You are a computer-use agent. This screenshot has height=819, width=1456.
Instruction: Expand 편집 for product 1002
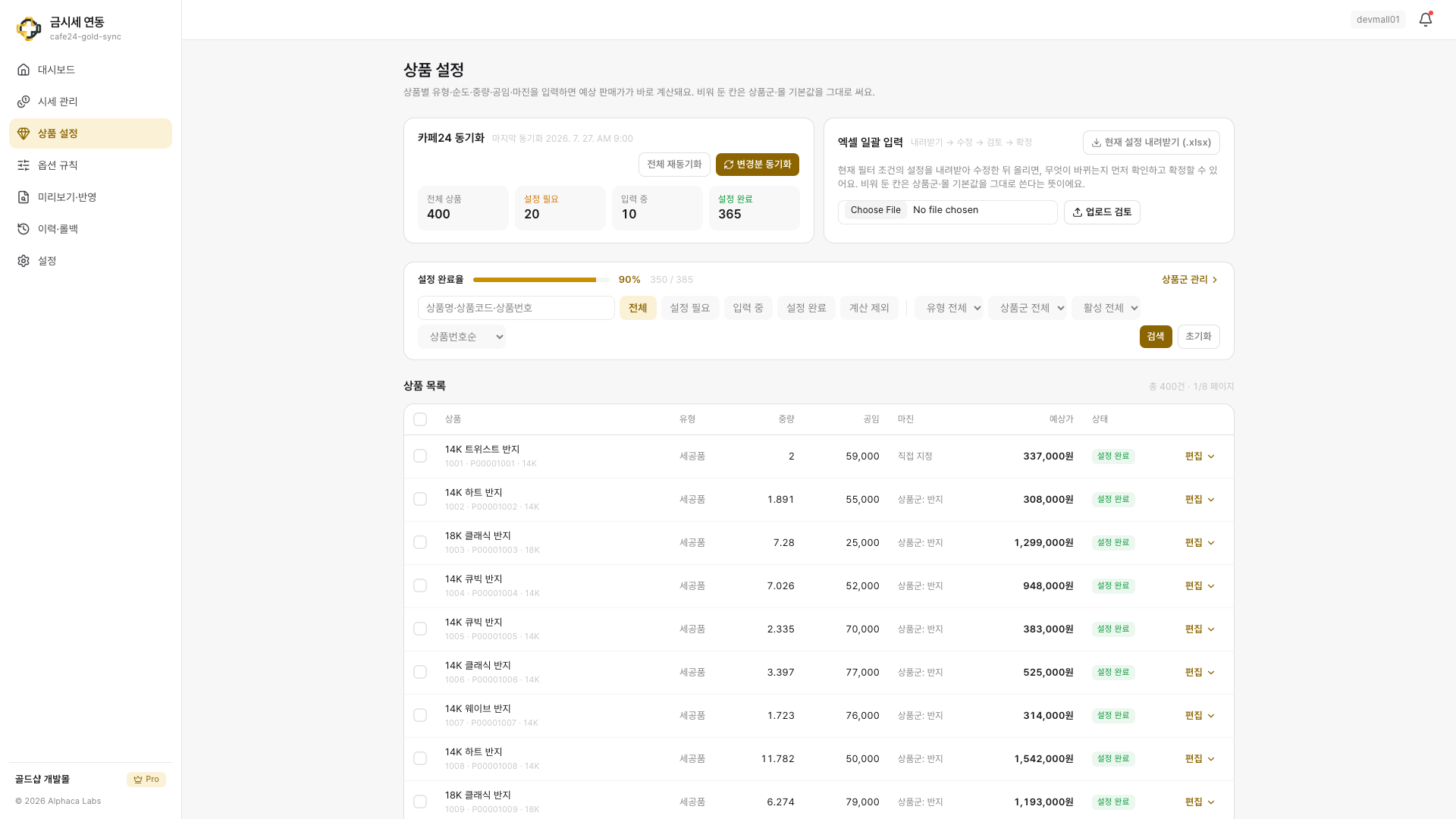click(1200, 500)
